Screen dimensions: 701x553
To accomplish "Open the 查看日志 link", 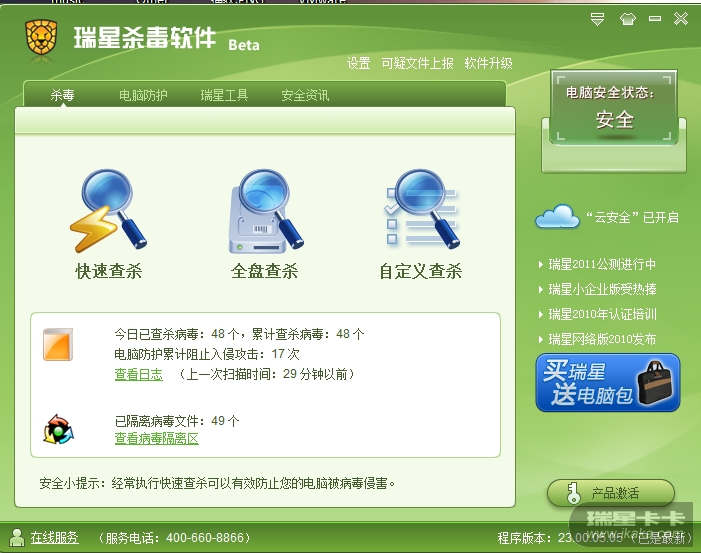I will pyautogui.click(x=139, y=374).
